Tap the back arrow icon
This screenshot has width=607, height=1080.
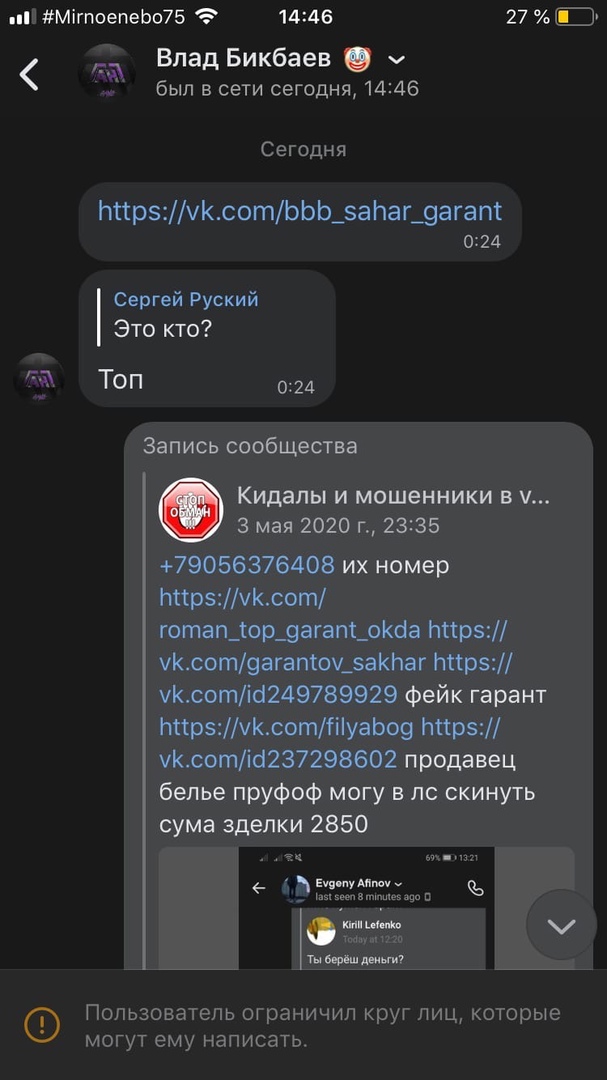coord(30,74)
